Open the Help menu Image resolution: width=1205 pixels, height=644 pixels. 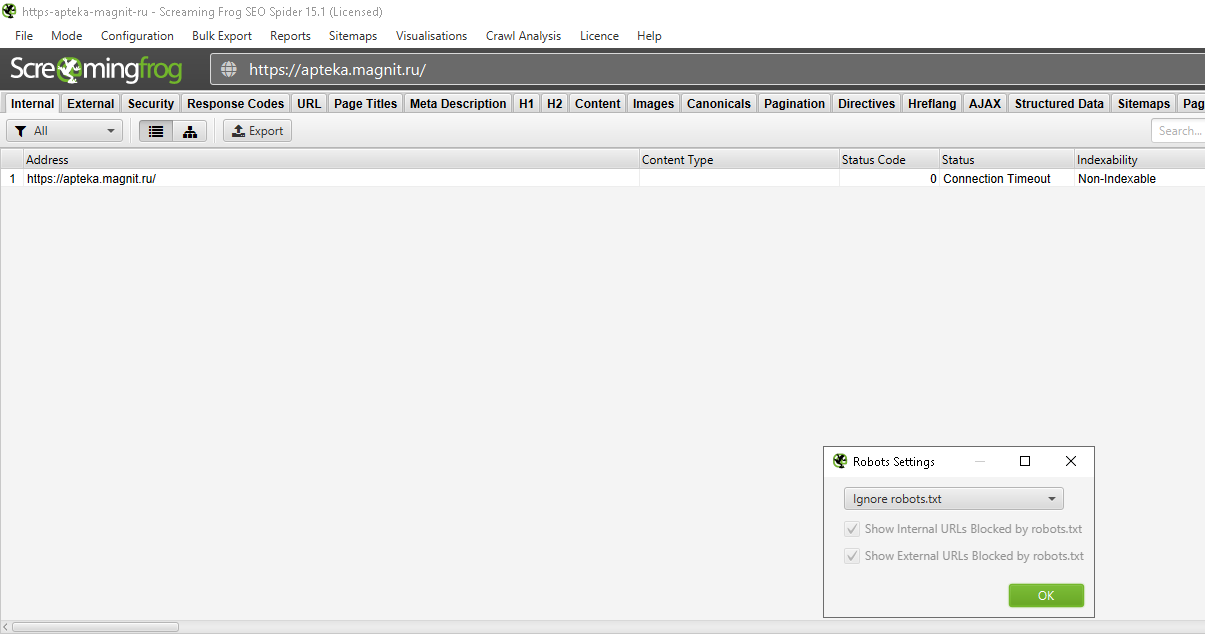649,36
